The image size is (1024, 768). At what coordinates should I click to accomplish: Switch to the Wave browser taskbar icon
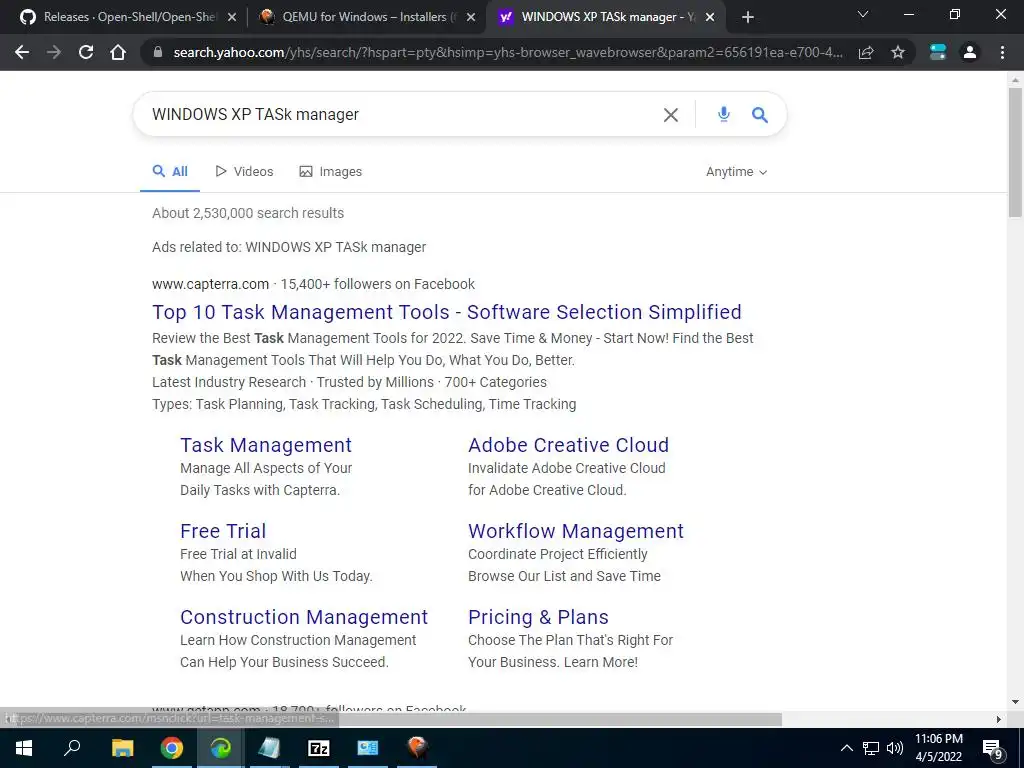point(220,748)
